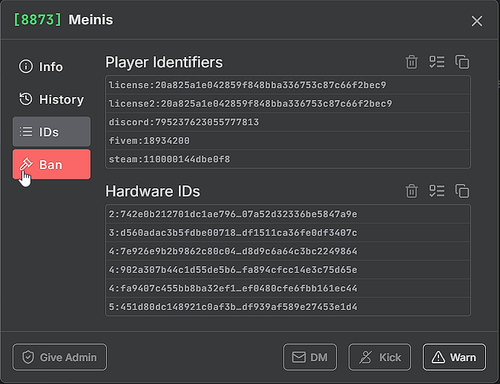Select the fivem:18934200 identifier

pyautogui.click(x=288, y=141)
